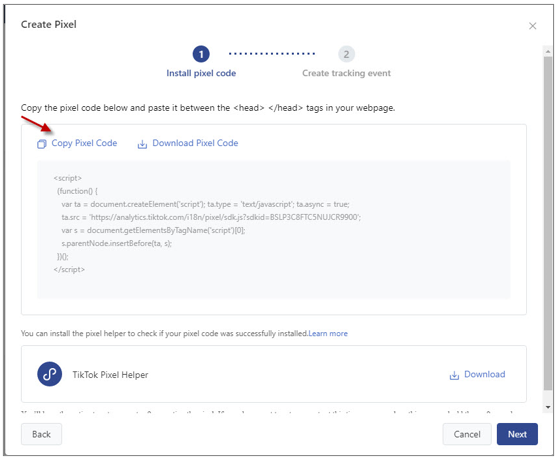
Task: Click the 's.parentNode.insertBefore(ta, s);' code line
Action: click(116, 243)
